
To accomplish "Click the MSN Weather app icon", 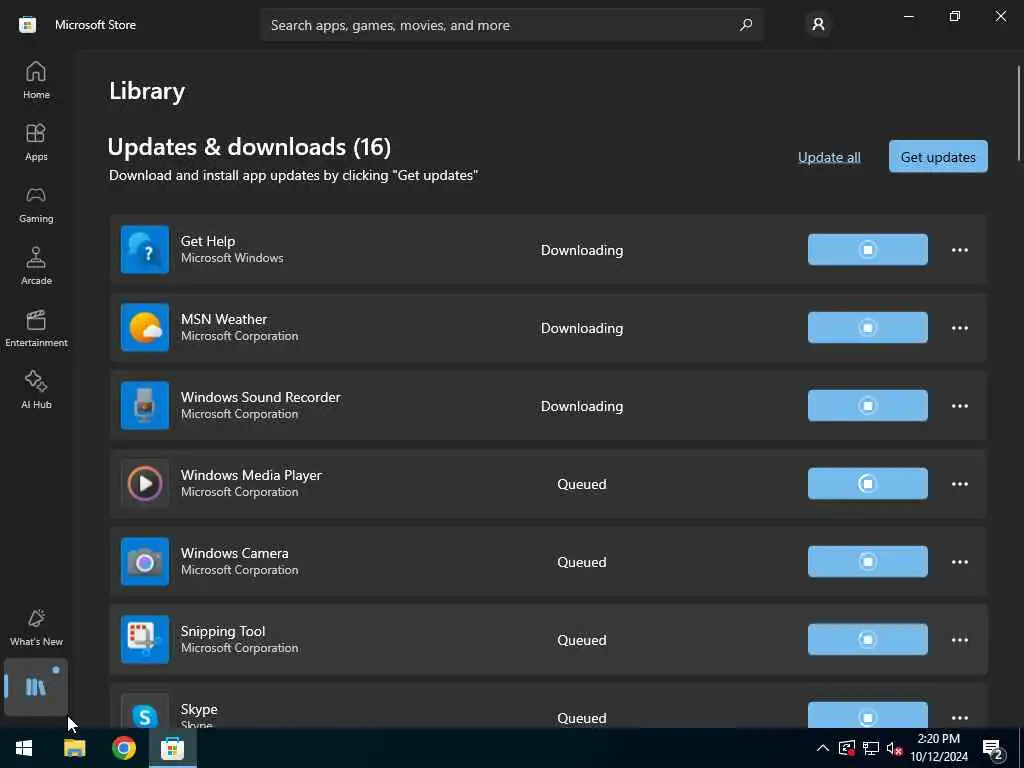I will (x=145, y=328).
